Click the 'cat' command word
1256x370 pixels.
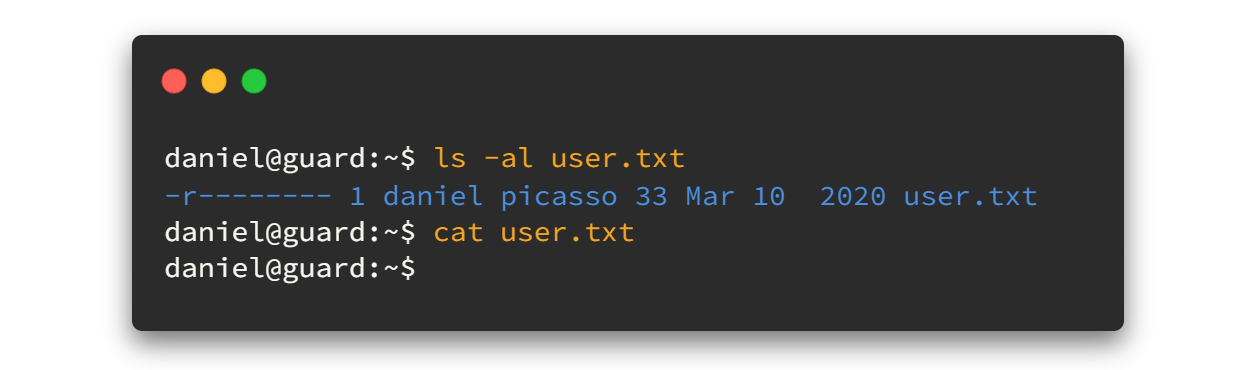click(458, 233)
